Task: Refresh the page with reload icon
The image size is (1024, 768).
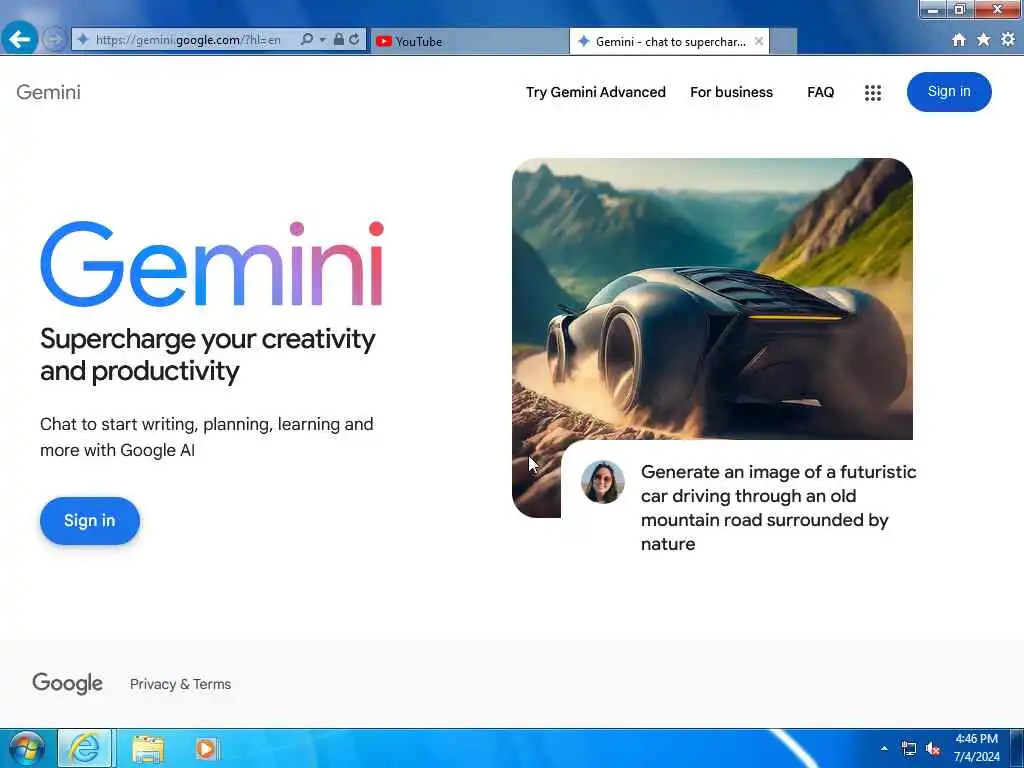Action: coord(354,40)
